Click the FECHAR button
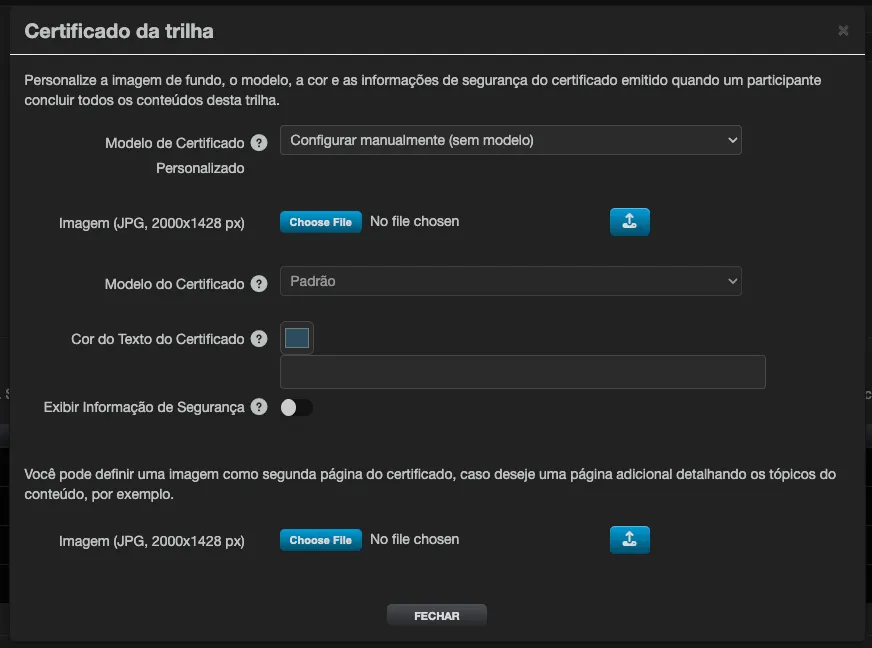 437,616
